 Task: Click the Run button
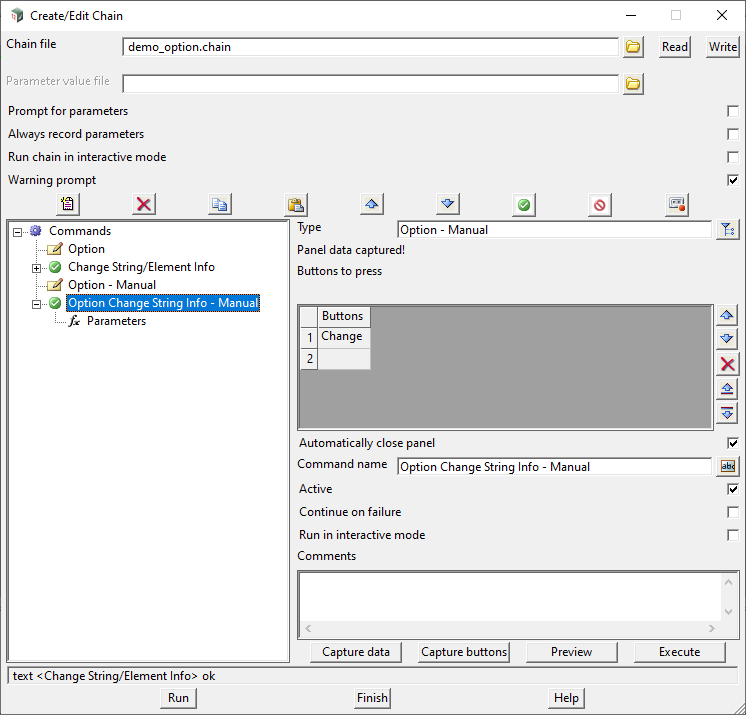tap(178, 698)
